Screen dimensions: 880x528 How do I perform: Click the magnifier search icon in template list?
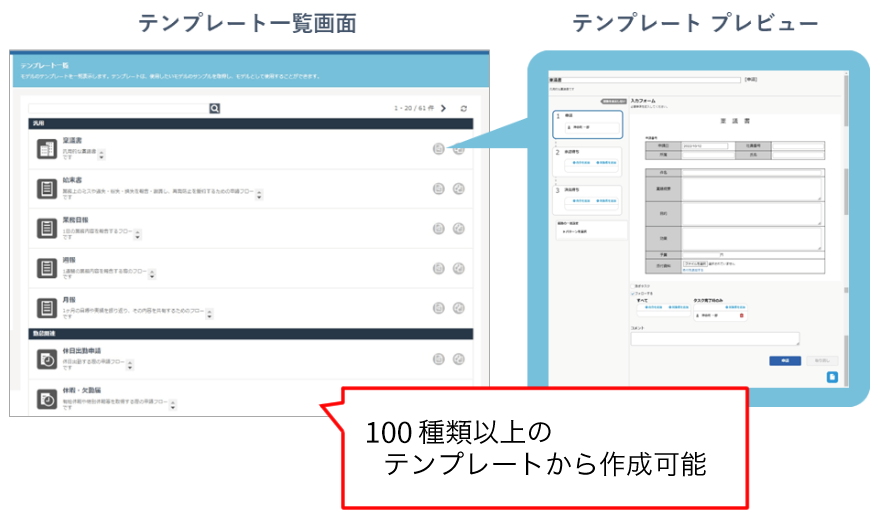(214, 108)
